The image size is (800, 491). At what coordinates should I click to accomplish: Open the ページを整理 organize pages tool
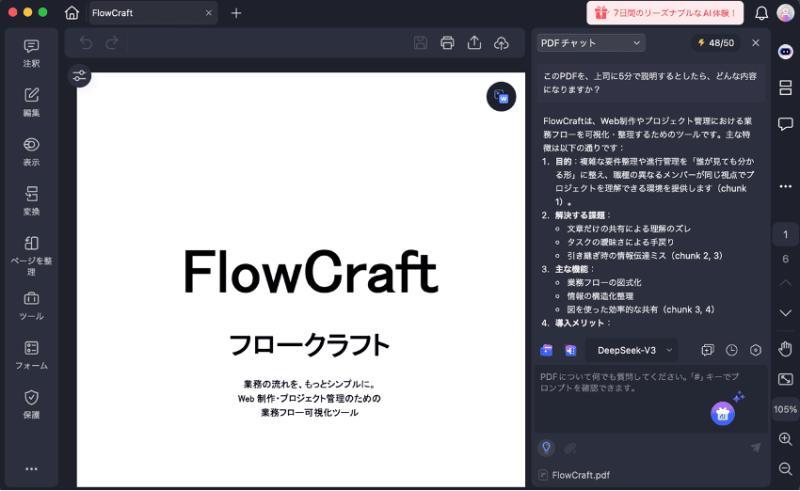click(31, 255)
